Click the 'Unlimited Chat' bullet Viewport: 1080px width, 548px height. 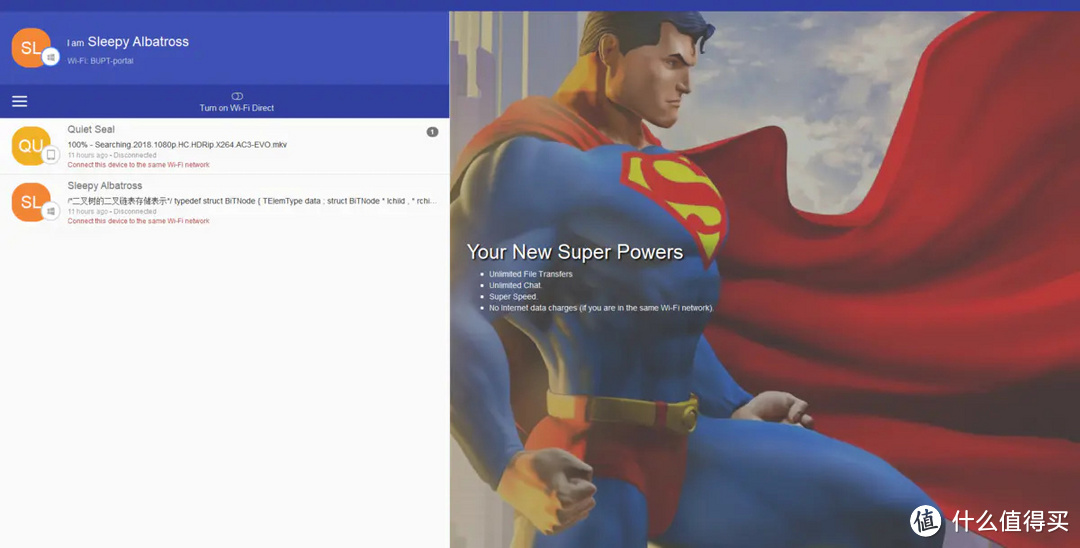(515, 285)
